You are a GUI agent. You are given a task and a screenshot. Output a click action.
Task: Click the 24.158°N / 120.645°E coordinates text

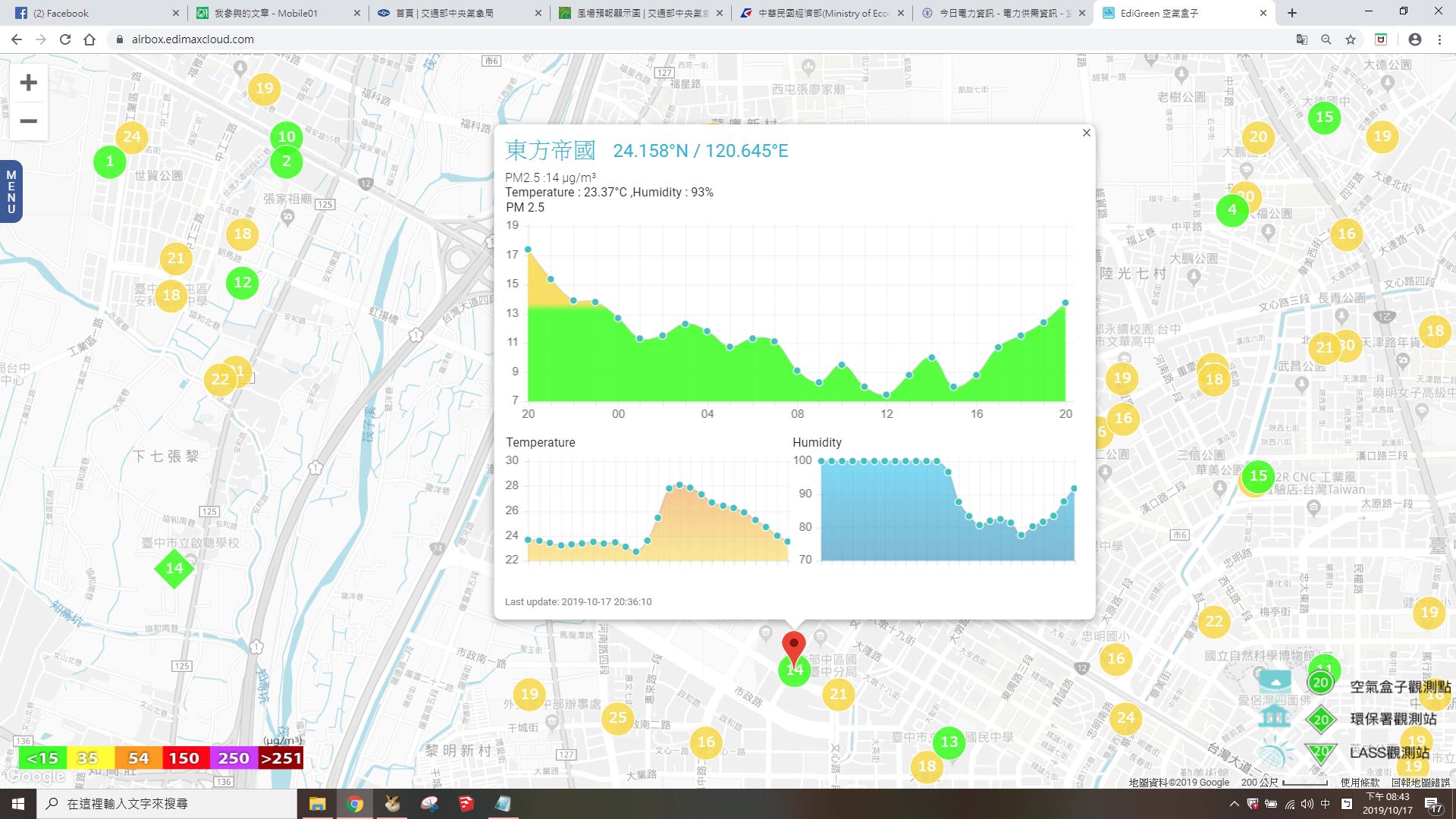(701, 151)
